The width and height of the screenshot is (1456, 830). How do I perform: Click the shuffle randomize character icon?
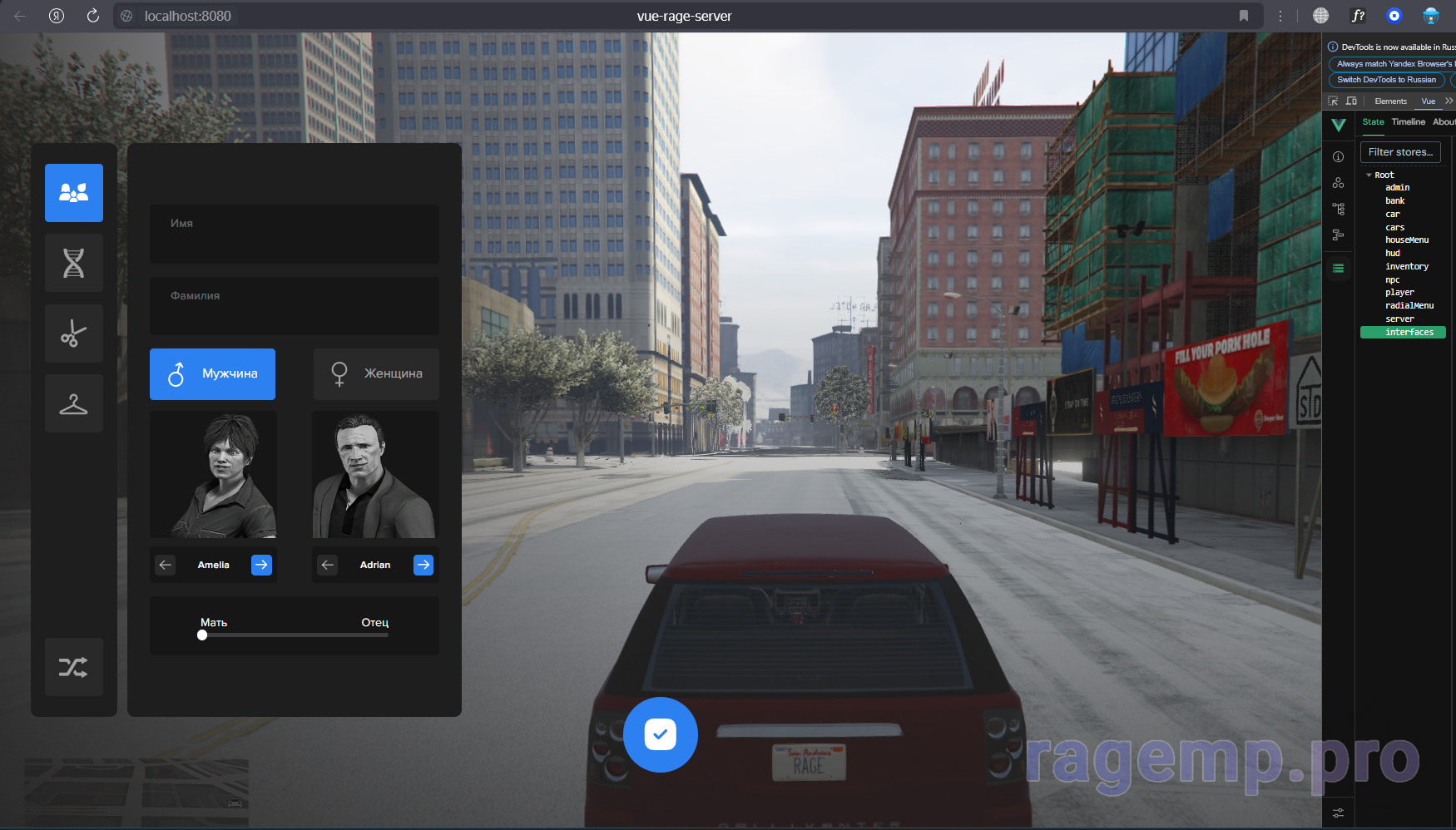coord(74,667)
